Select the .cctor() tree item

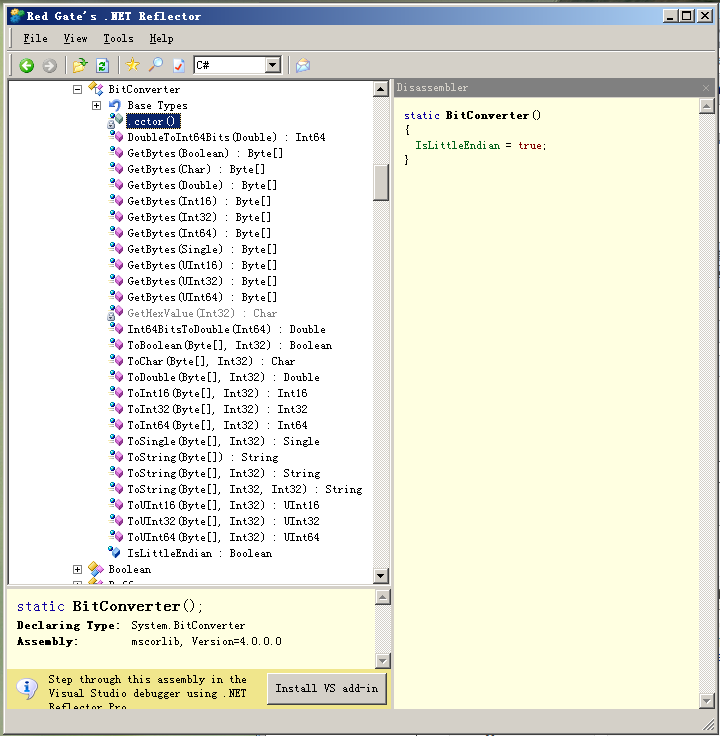point(153,121)
